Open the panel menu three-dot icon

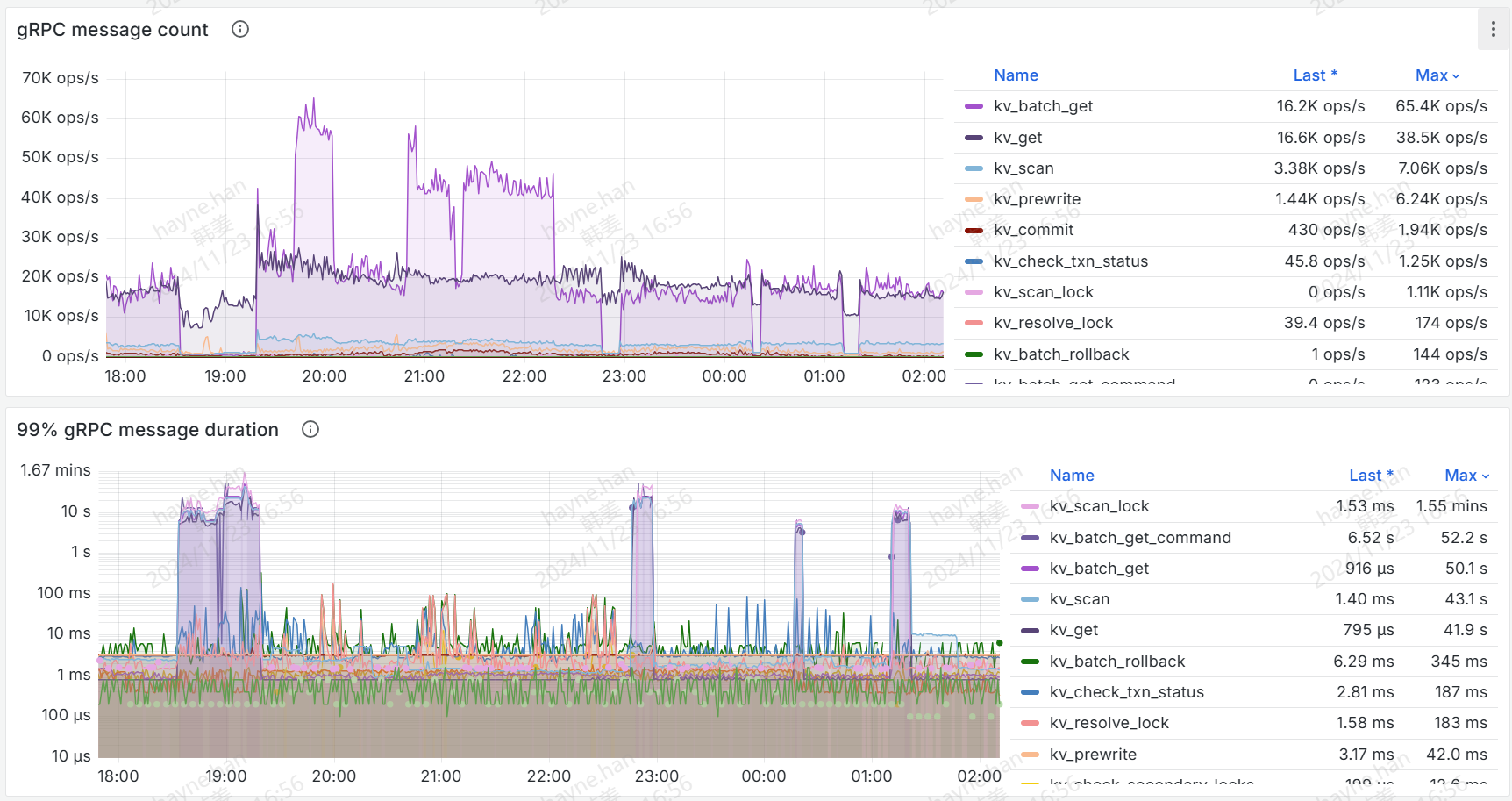coord(1493,30)
